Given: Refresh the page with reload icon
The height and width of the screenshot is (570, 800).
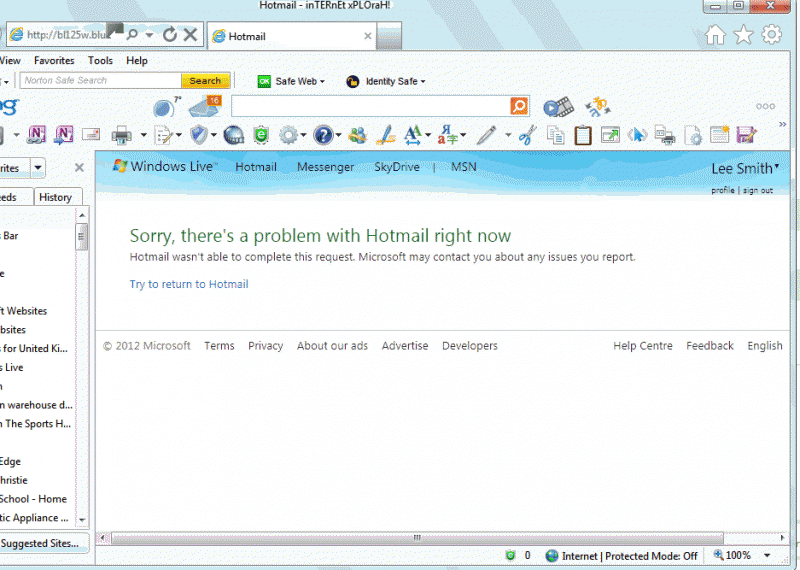Looking at the screenshot, I should (170, 35).
